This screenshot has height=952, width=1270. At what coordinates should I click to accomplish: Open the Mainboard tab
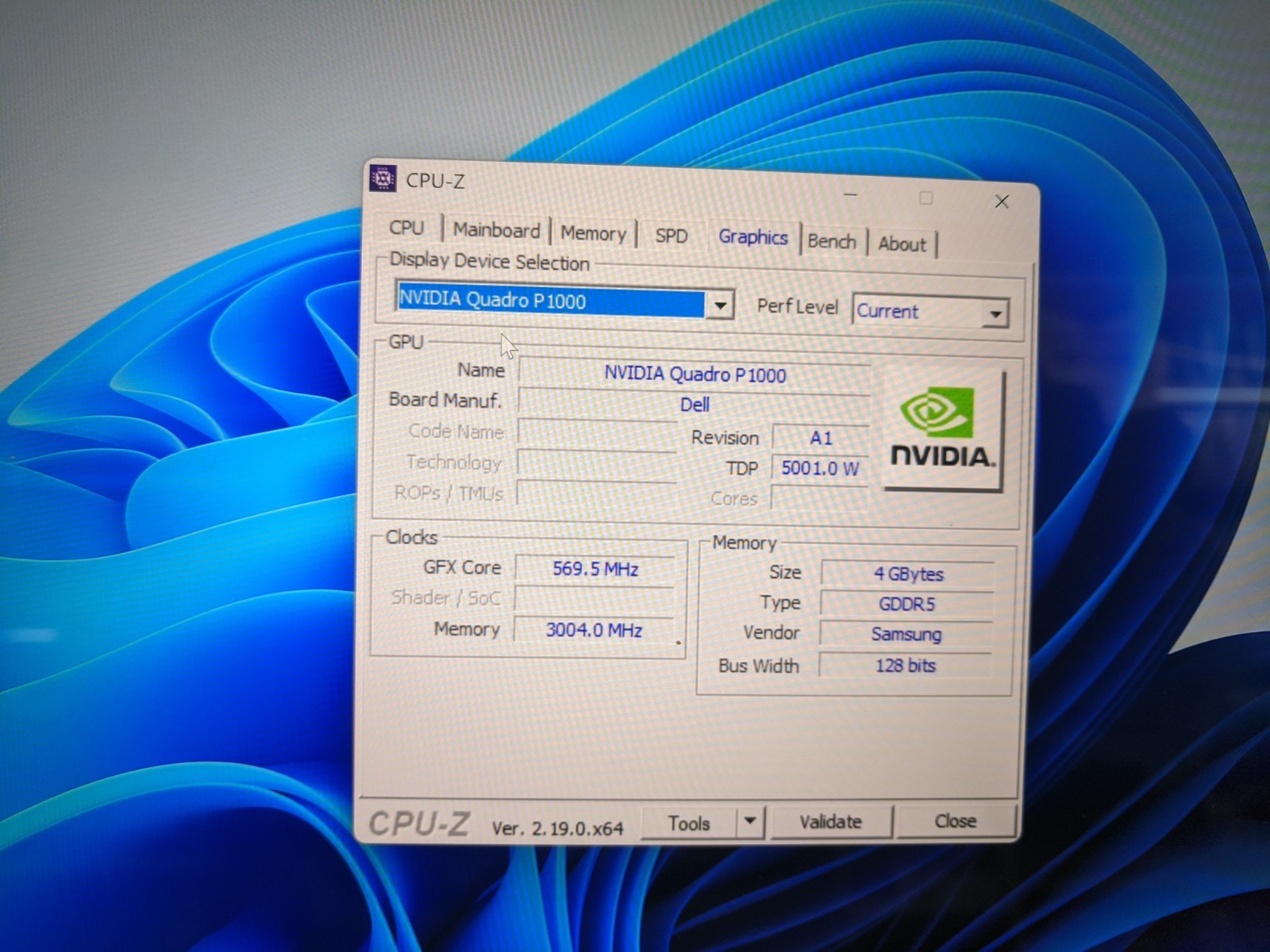click(496, 230)
